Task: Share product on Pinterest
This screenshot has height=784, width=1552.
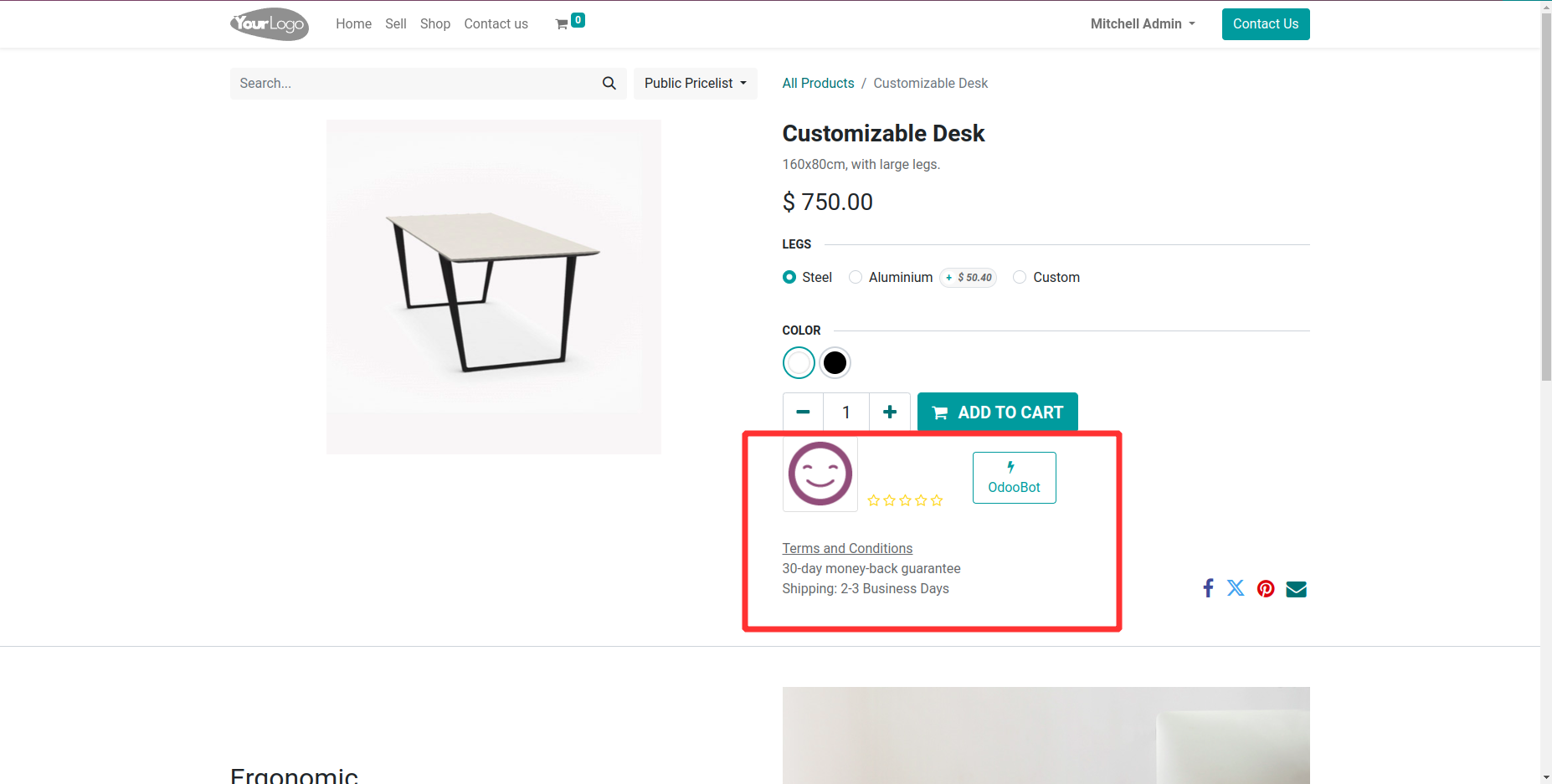Action: click(1266, 589)
